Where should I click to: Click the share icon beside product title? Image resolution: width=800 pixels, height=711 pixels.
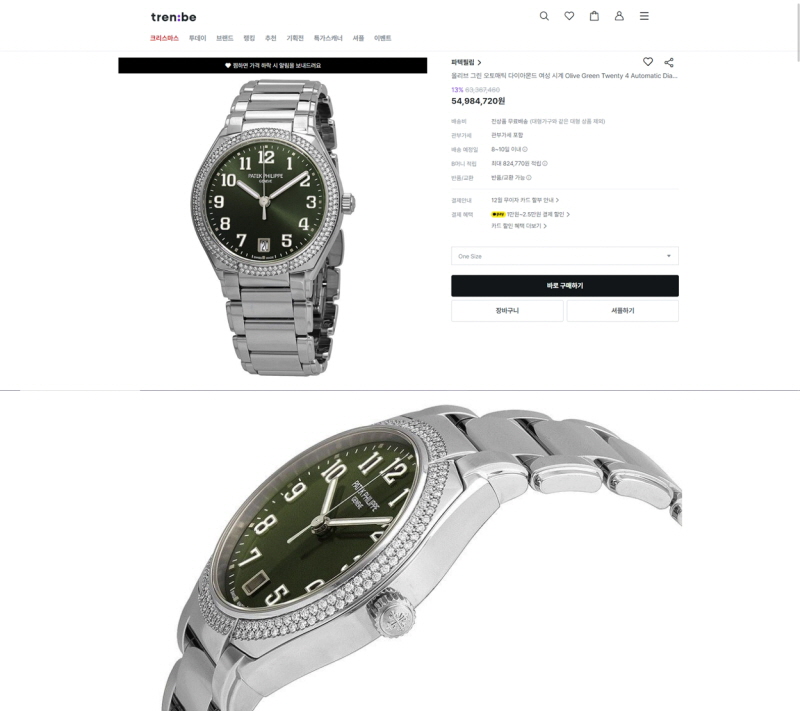point(669,62)
